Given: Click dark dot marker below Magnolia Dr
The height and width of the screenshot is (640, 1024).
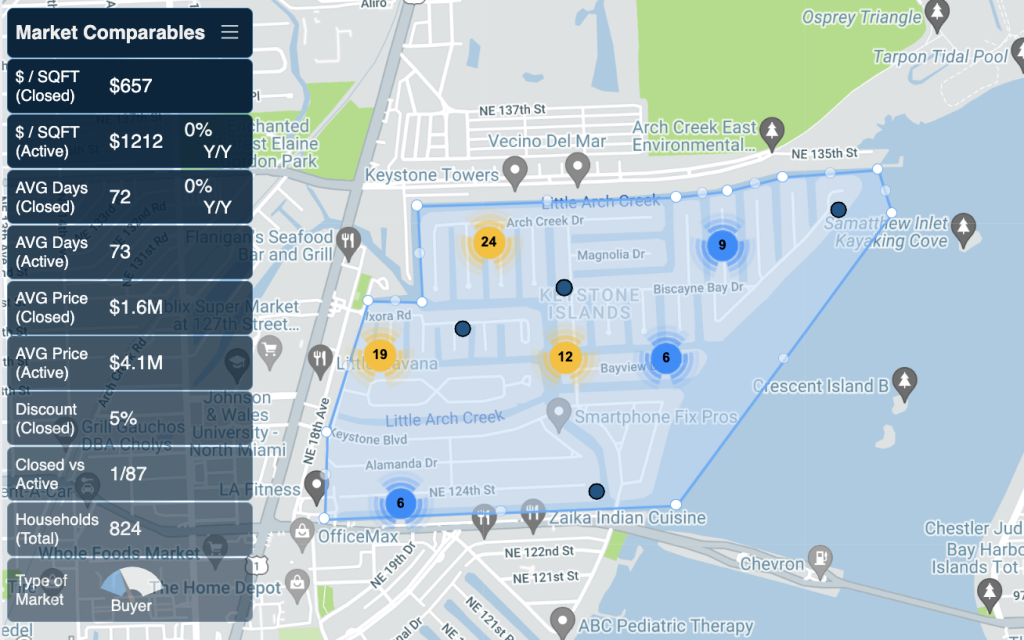Looking at the screenshot, I should (x=564, y=287).
